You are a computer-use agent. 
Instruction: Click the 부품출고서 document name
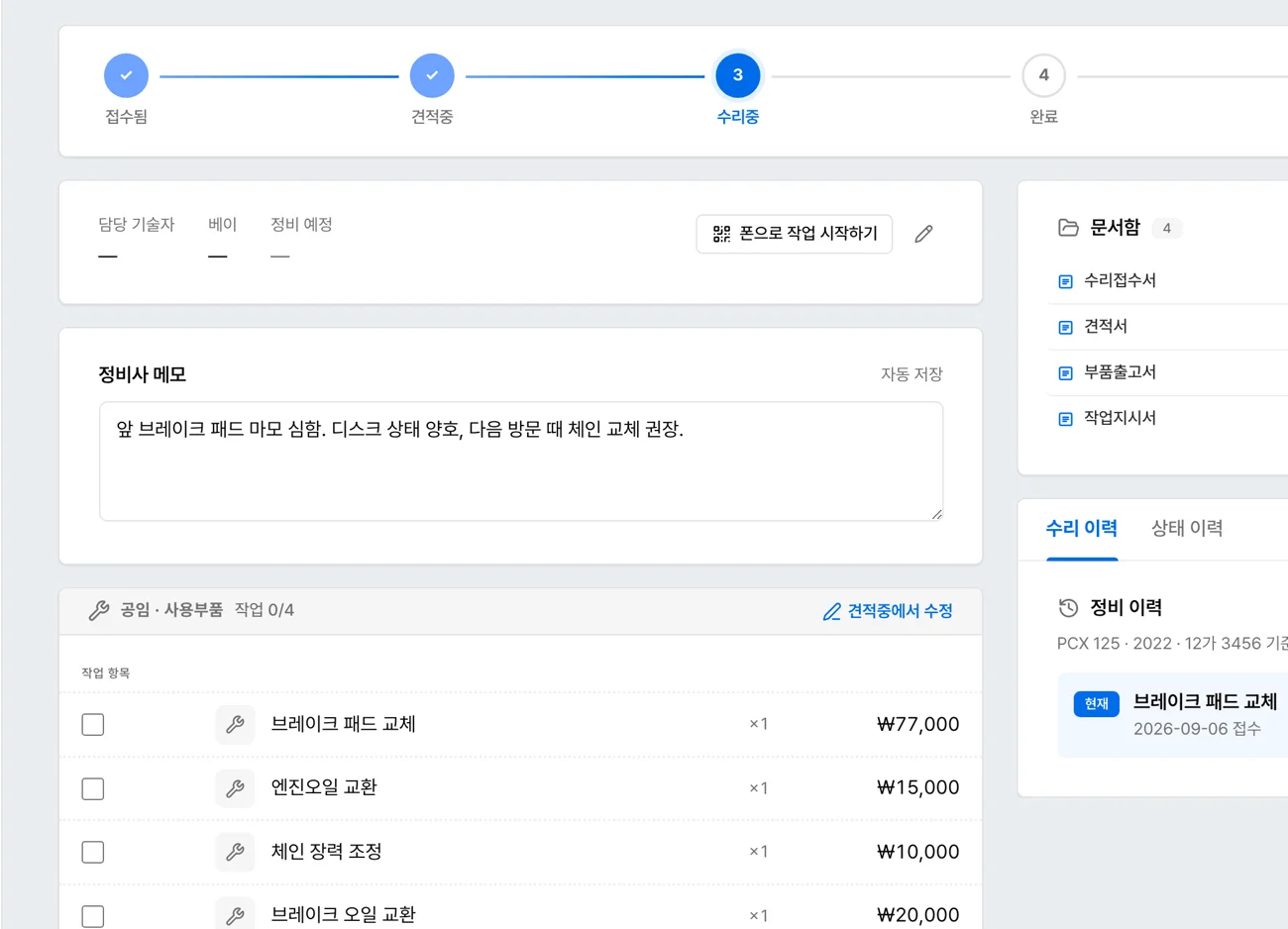[x=1120, y=372]
